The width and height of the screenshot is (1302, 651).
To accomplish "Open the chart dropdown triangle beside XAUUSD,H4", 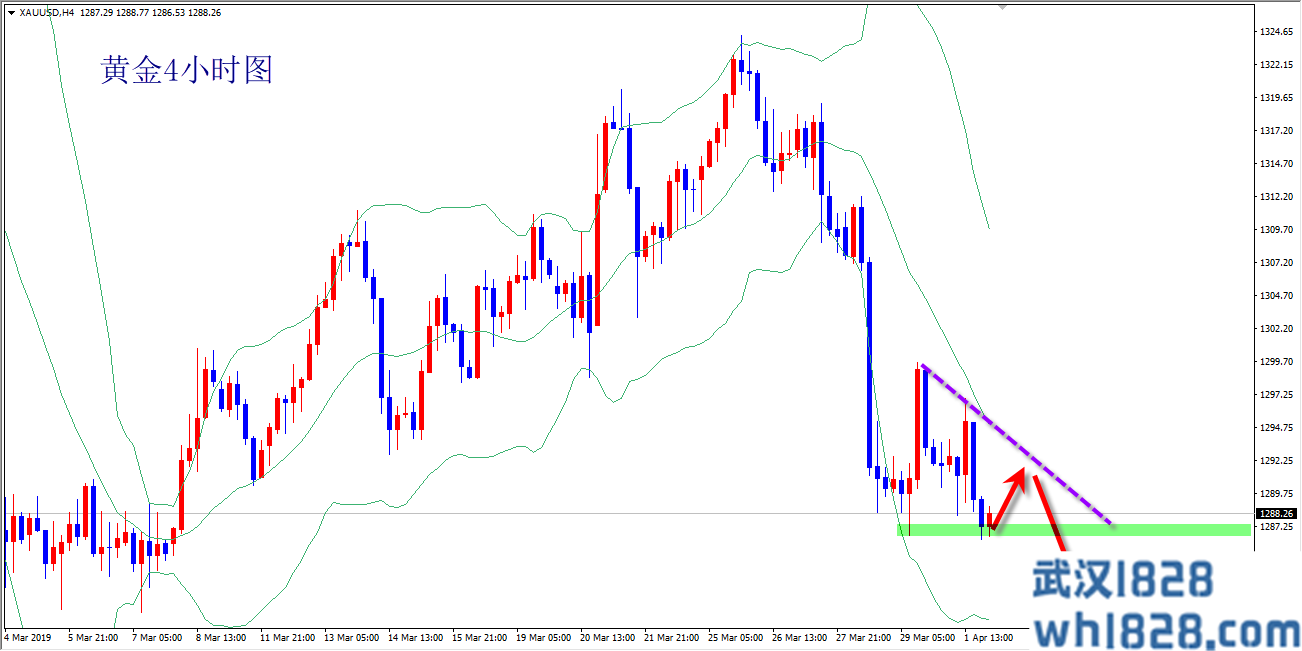I will [x=11, y=12].
